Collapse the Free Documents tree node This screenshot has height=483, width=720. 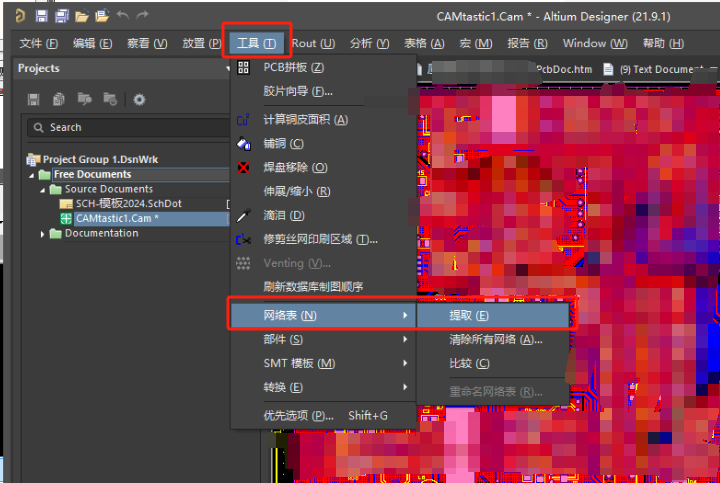32,175
